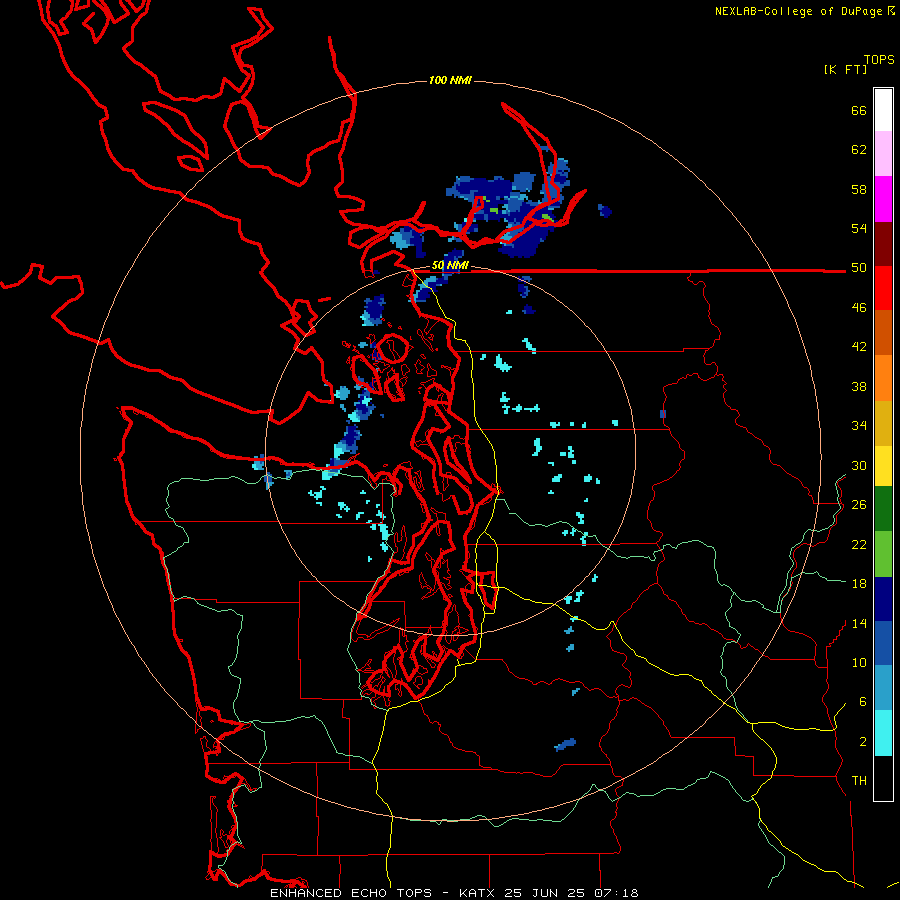Click the '18' legend value

point(859,584)
